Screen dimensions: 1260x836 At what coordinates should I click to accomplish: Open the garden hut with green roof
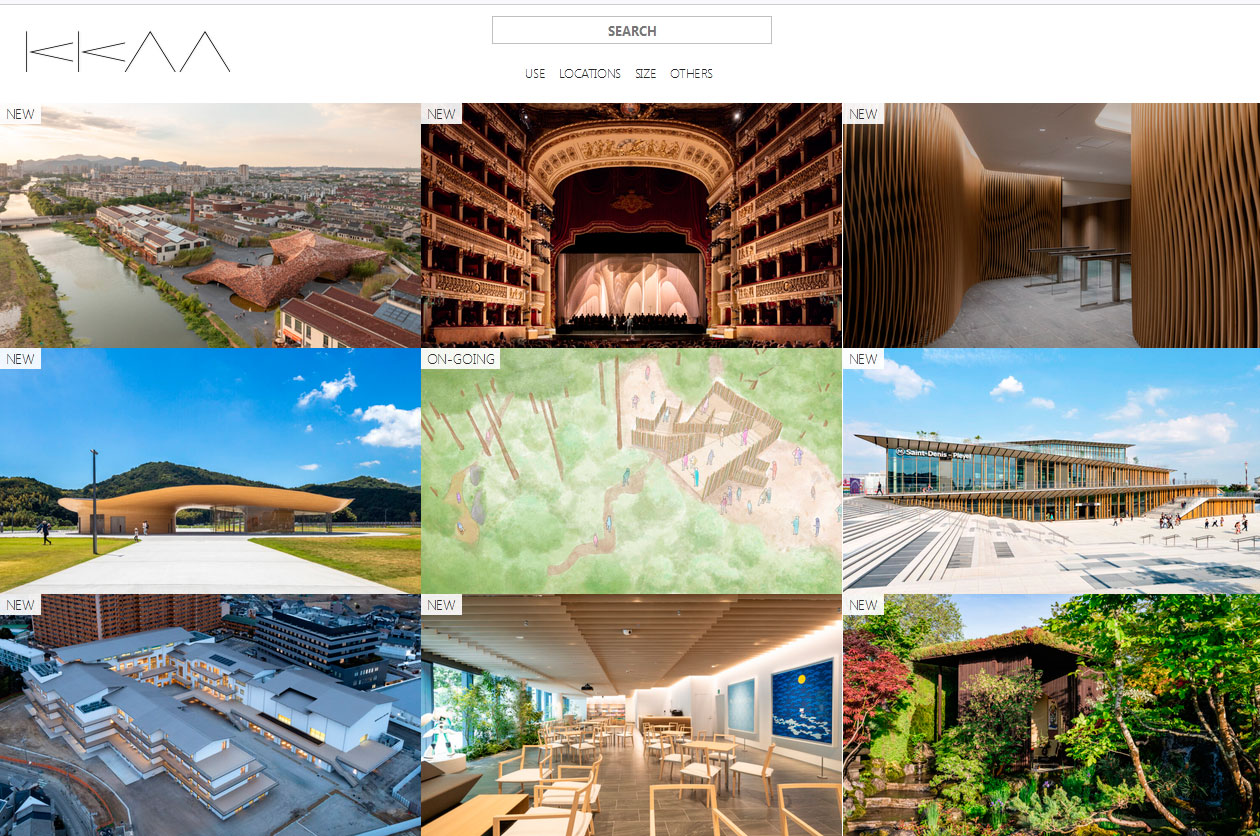click(x=1051, y=715)
